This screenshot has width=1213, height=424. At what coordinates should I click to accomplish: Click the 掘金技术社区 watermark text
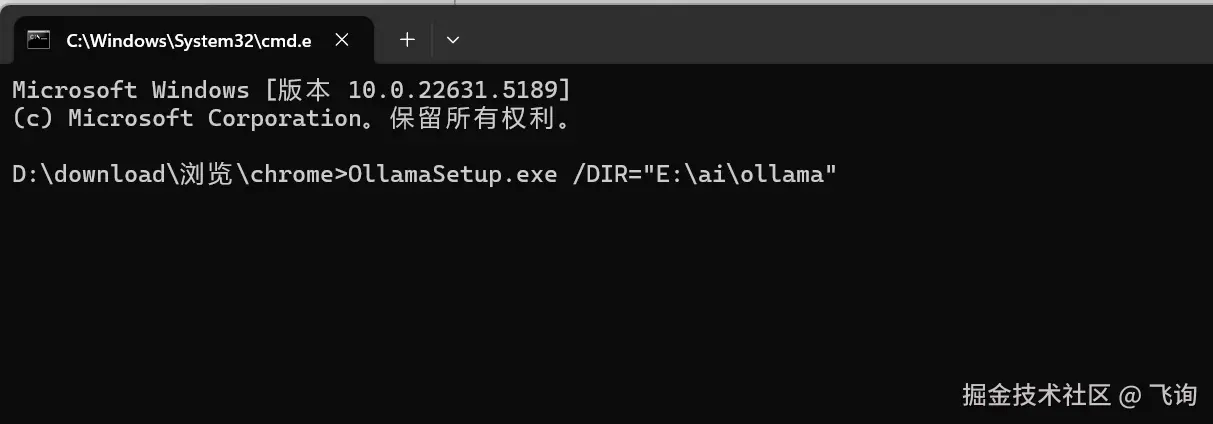(1036, 395)
